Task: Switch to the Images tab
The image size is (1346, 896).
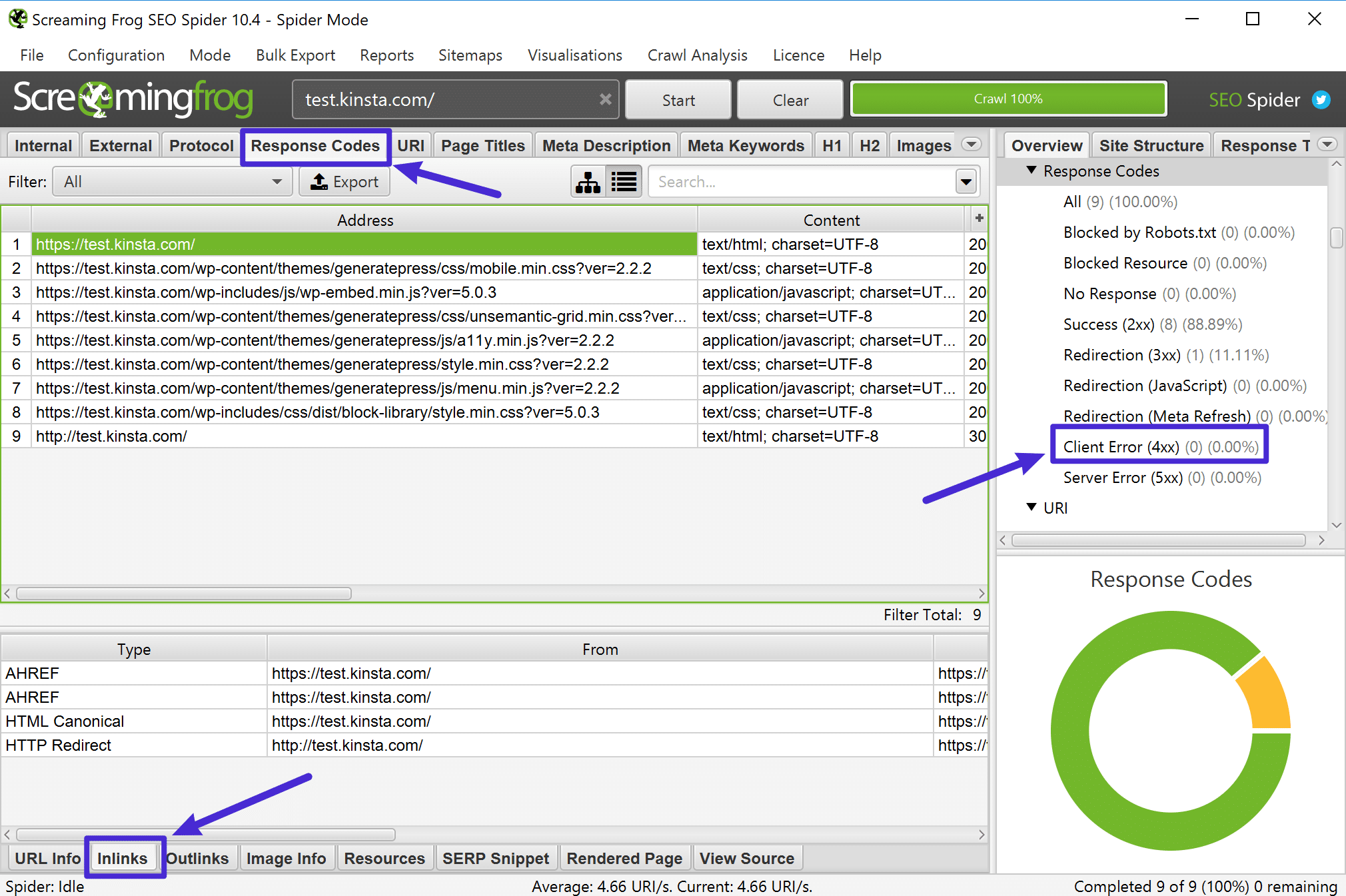Action: click(x=922, y=145)
